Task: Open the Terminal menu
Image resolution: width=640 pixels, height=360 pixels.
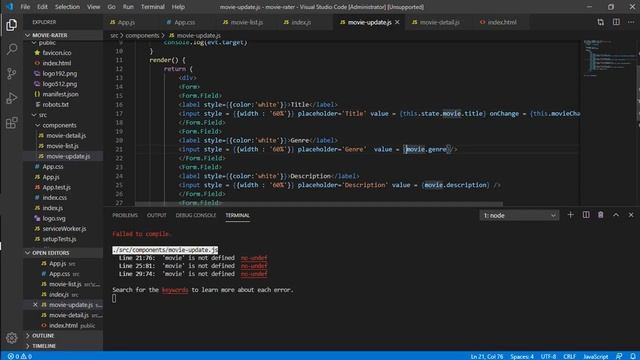Action: coord(152,7)
